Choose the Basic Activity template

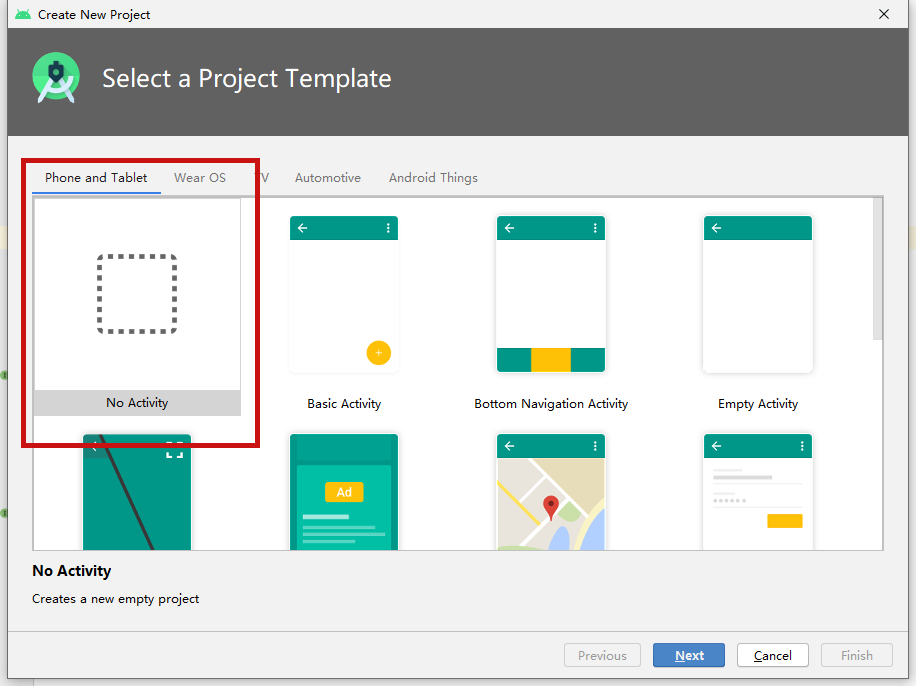[344, 295]
